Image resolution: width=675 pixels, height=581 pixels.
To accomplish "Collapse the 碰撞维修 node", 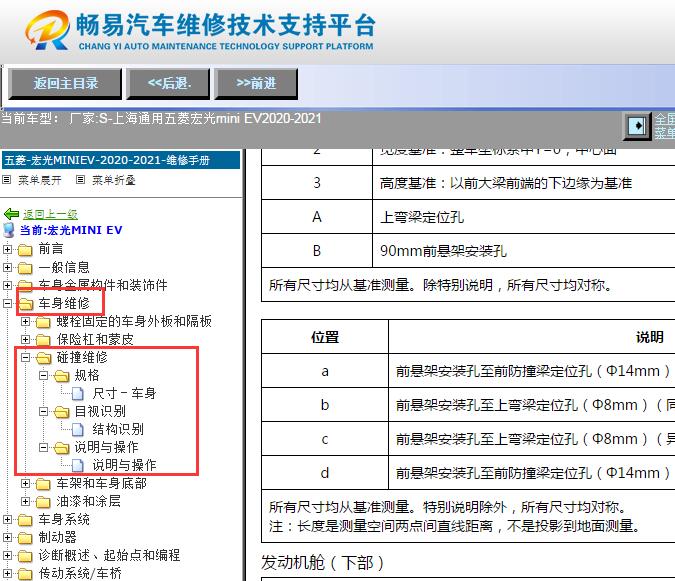I will [x=25, y=357].
